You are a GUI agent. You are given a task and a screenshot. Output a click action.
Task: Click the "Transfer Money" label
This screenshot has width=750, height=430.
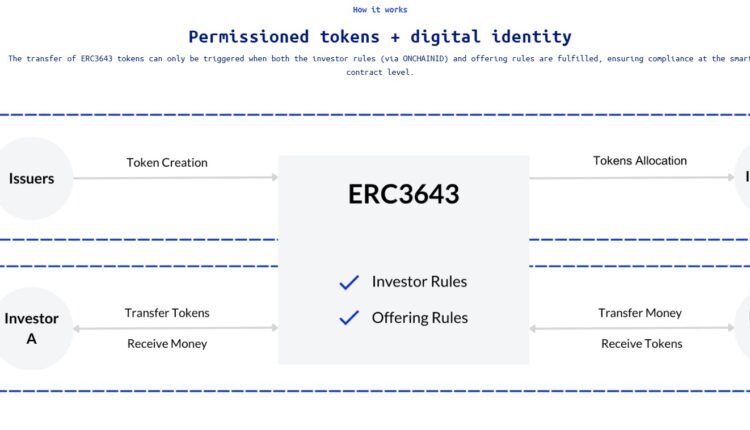[x=640, y=313]
